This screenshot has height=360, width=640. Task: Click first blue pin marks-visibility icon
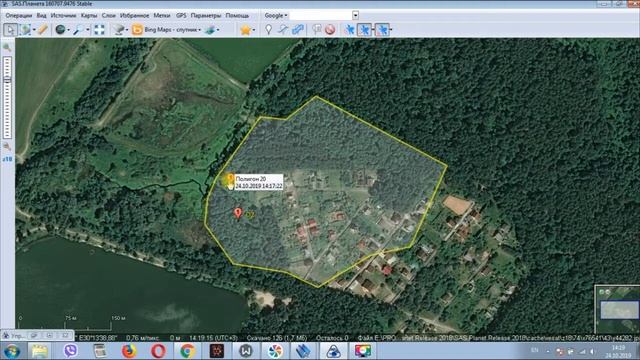click(x=349, y=29)
